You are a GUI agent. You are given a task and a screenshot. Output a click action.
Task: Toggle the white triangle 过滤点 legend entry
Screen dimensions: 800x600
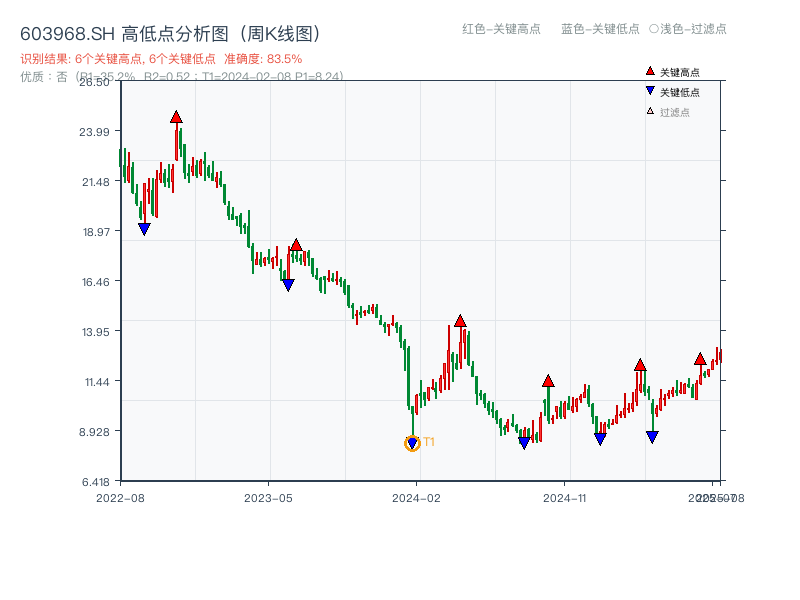(x=650, y=112)
